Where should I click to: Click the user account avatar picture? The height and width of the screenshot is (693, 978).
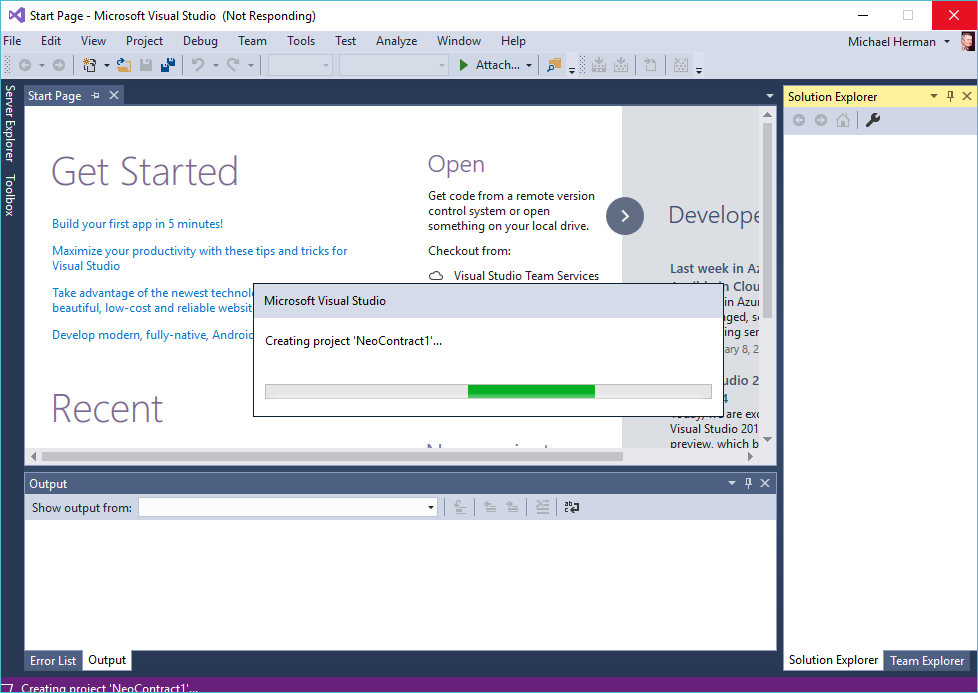967,41
